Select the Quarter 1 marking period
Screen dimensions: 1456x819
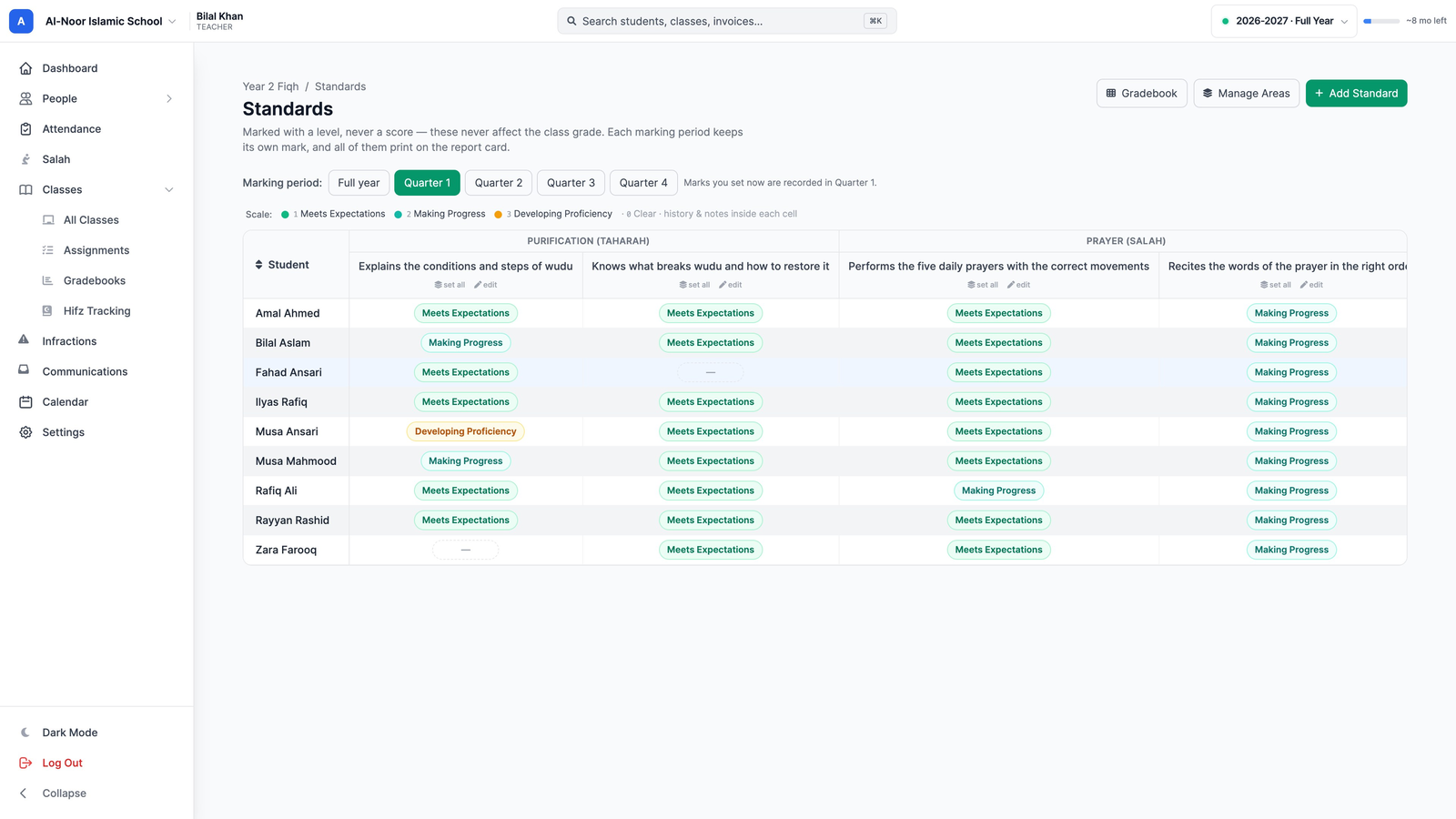pyautogui.click(x=427, y=183)
